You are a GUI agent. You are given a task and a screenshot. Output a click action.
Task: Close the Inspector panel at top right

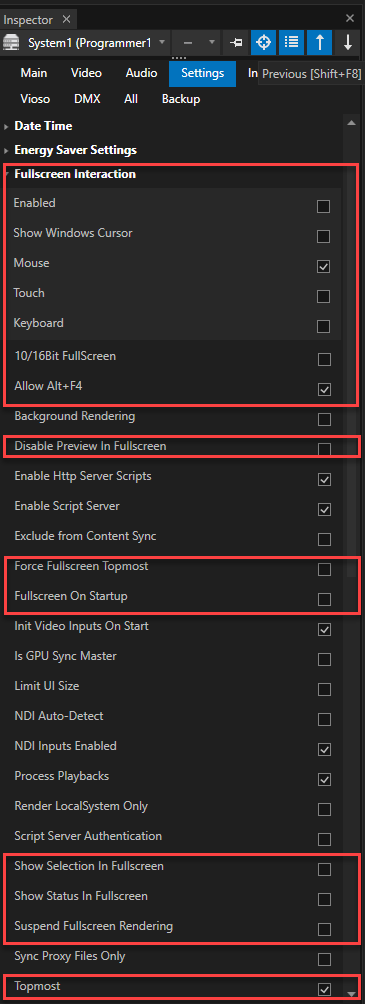(350, 19)
